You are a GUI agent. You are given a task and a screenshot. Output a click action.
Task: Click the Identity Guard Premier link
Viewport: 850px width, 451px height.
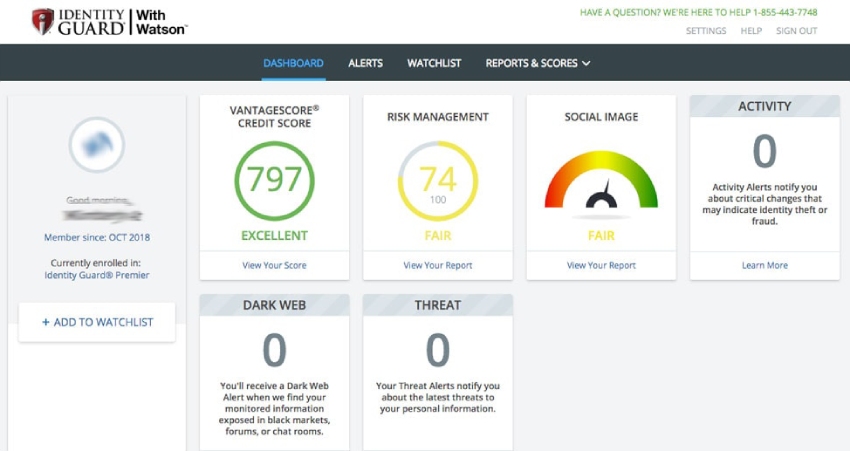(x=97, y=275)
